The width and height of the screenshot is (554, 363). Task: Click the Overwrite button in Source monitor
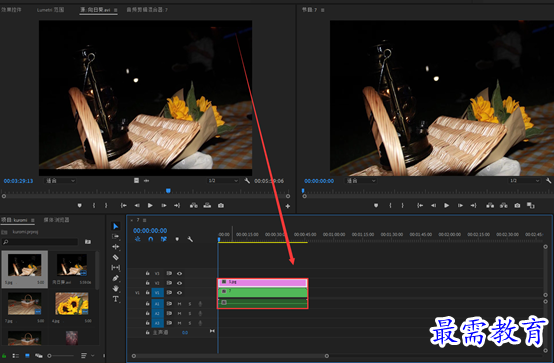(x=207, y=205)
